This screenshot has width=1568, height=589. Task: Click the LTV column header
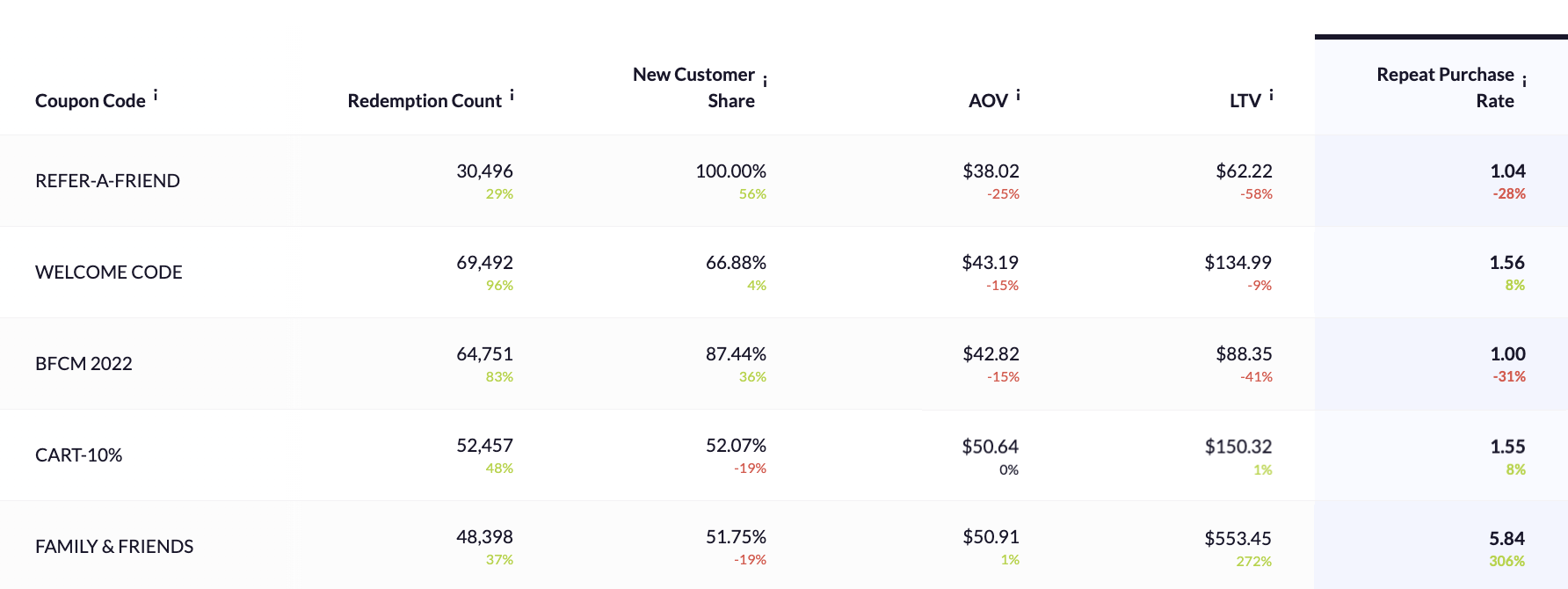(x=1245, y=101)
